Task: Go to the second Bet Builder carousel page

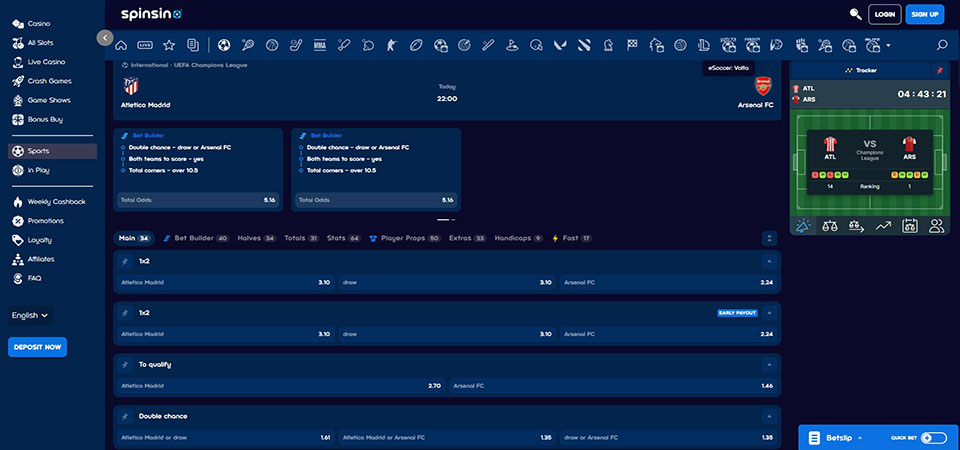Action: tap(453, 219)
